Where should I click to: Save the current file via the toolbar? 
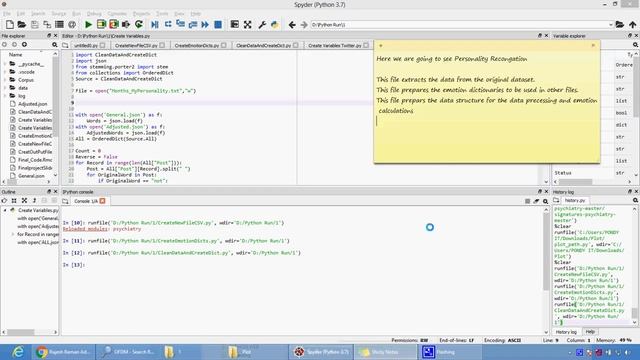35,24
